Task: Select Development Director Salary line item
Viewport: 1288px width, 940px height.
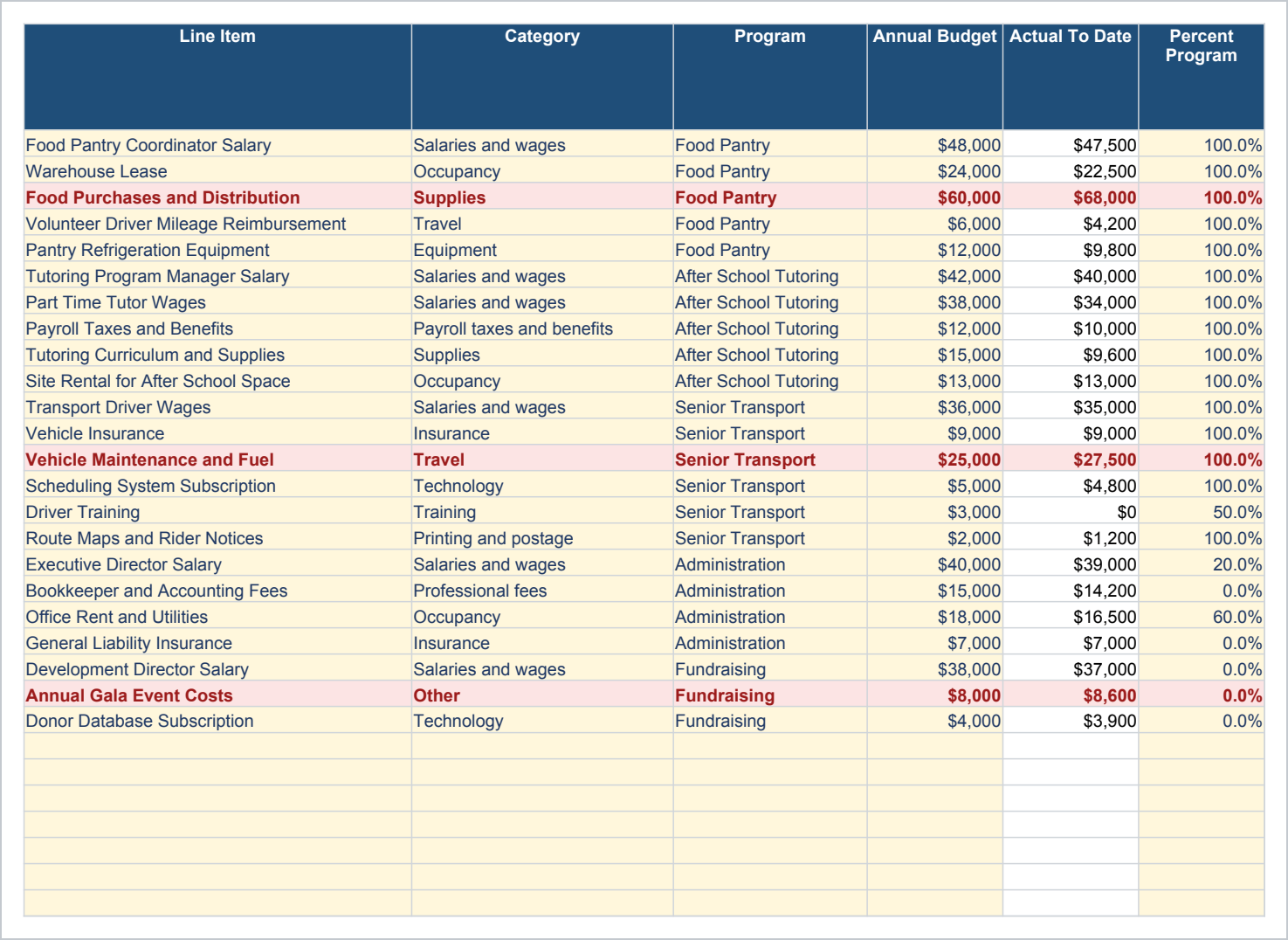Action: coord(217,669)
